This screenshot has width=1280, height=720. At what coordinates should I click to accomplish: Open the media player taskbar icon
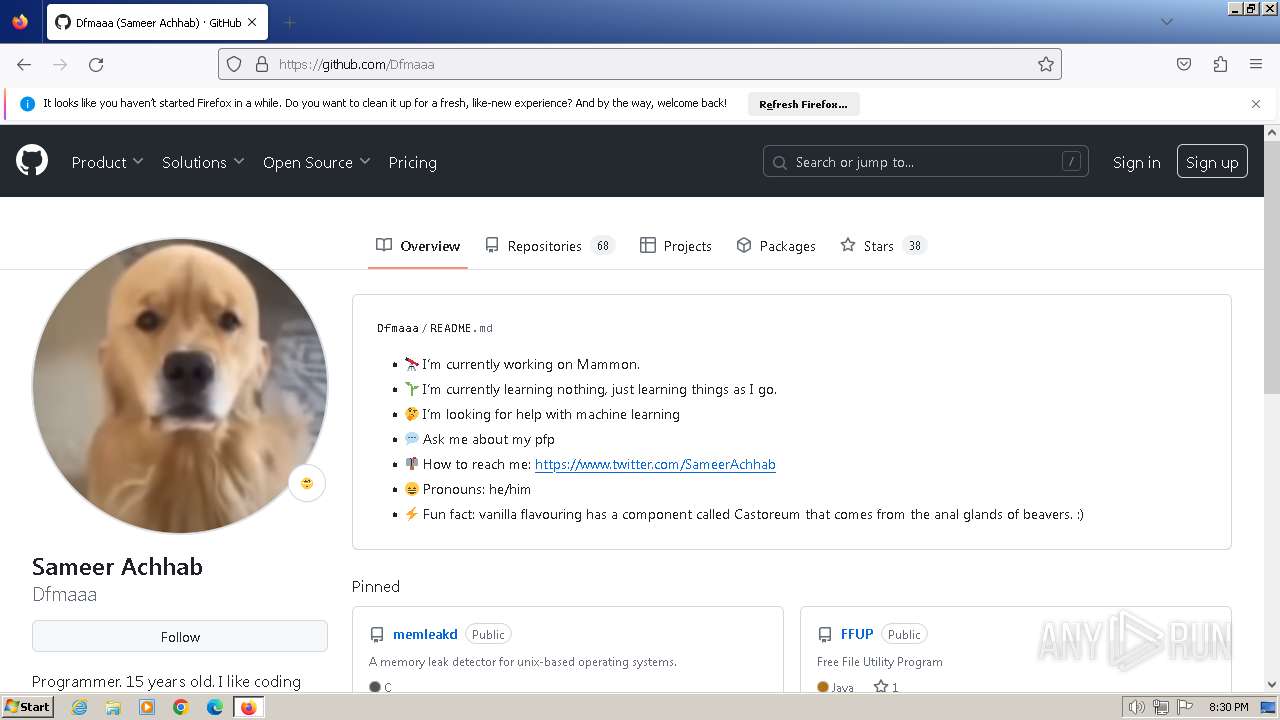147,707
